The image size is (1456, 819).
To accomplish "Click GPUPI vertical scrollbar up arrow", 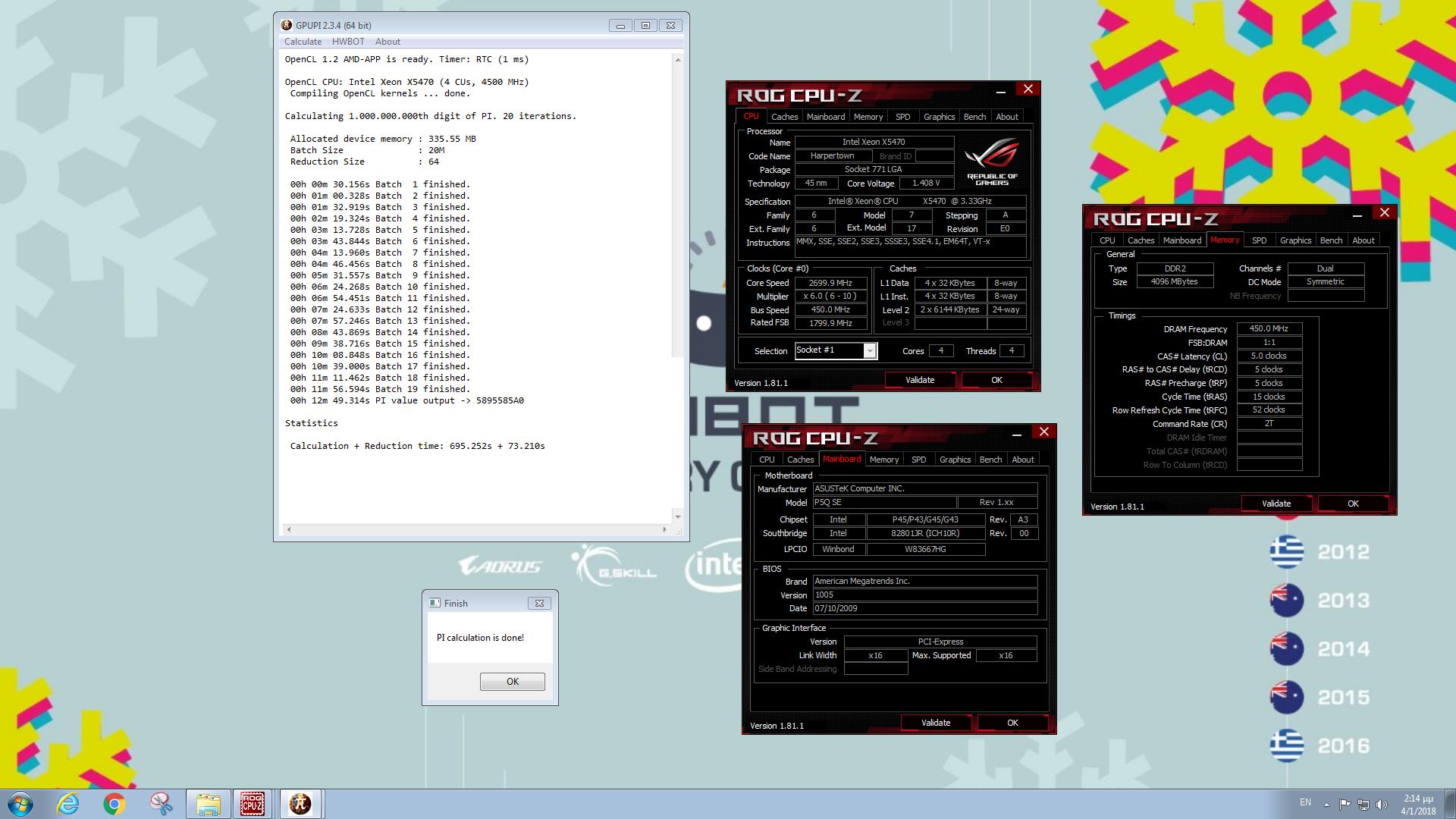I will [678, 59].
